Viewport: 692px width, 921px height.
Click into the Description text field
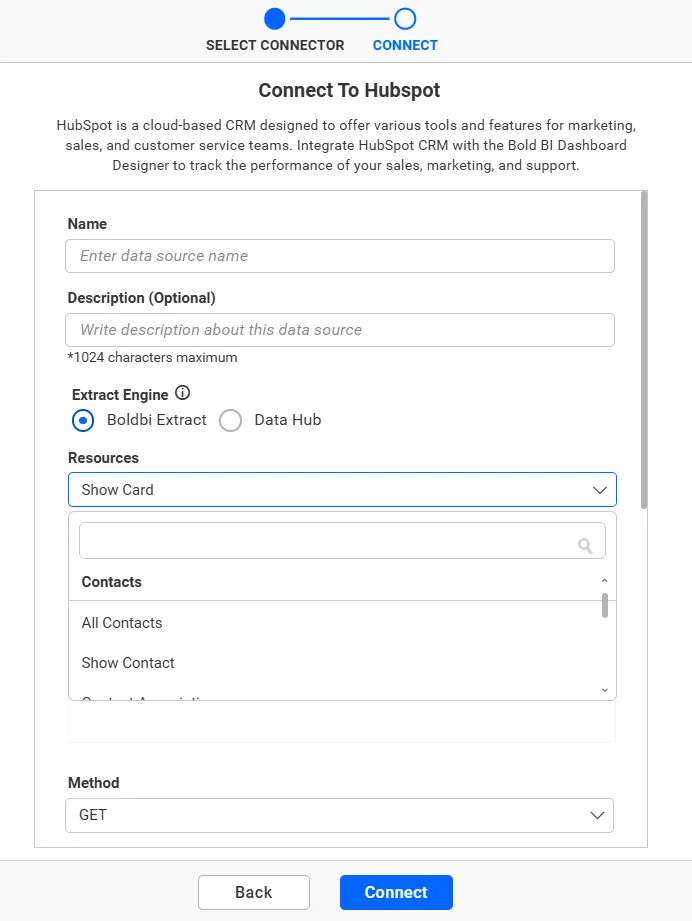(340, 330)
